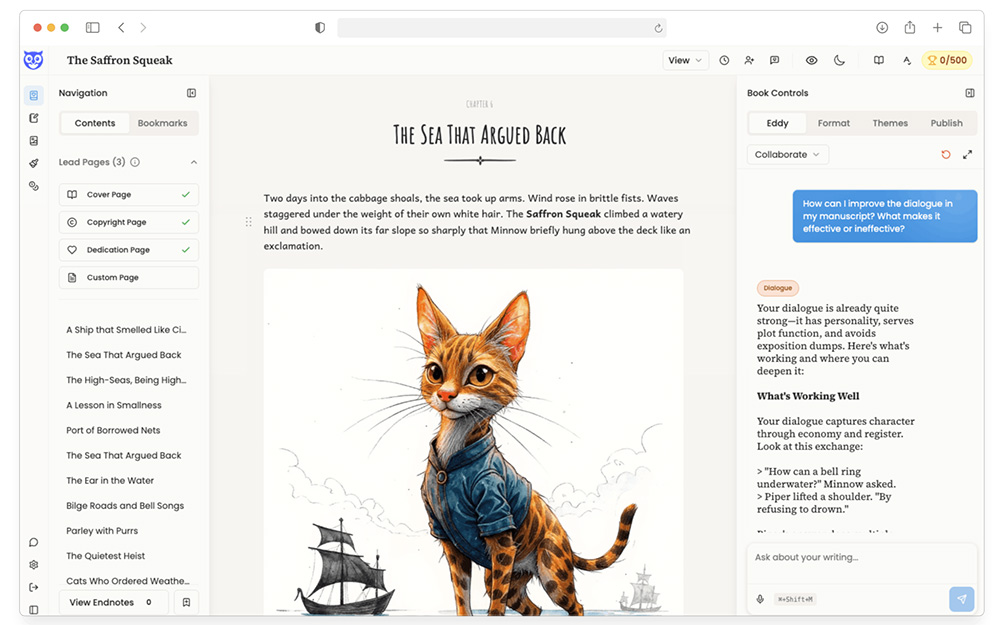Click the microphone icon in chat box
The image size is (1000, 625).
760,599
